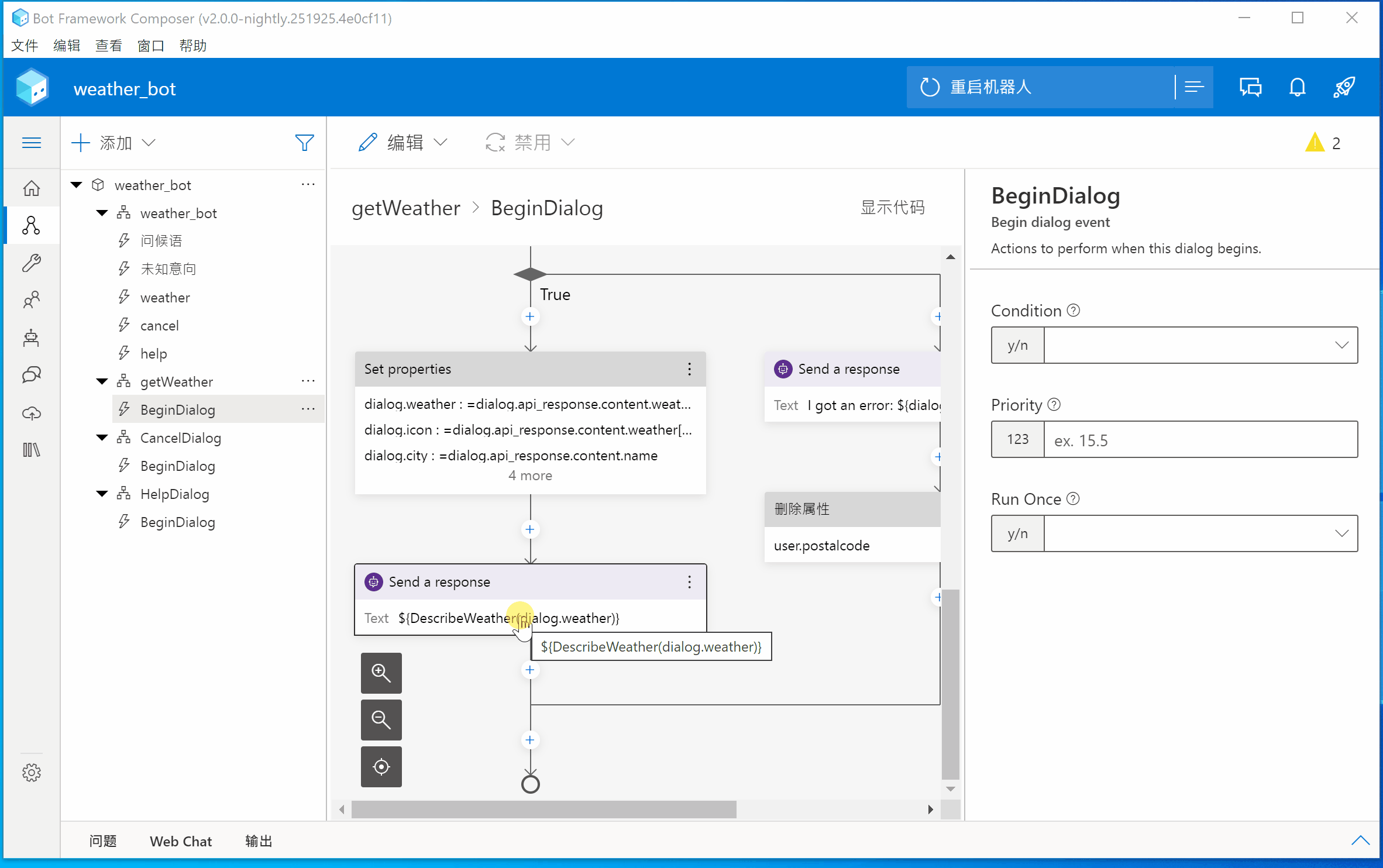The height and width of the screenshot is (868, 1383).
Task: Open the Condition y/n dropdown
Action: pos(1341,345)
